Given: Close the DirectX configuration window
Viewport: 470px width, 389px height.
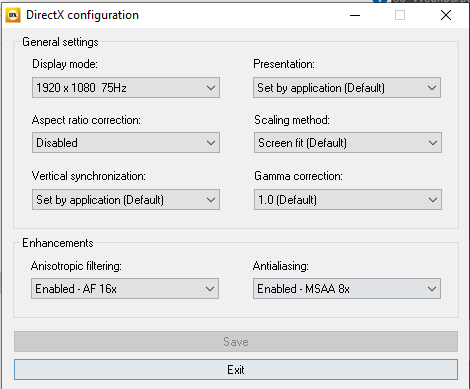Looking at the screenshot, I should [x=446, y=15].
